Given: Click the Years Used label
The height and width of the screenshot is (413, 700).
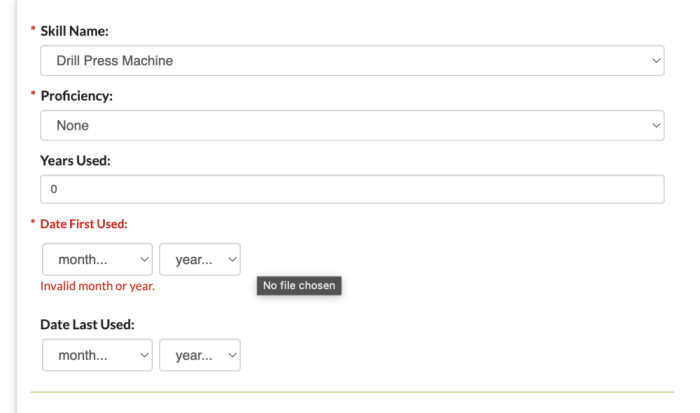Looking at the screenshot, I should coord(75,160).
